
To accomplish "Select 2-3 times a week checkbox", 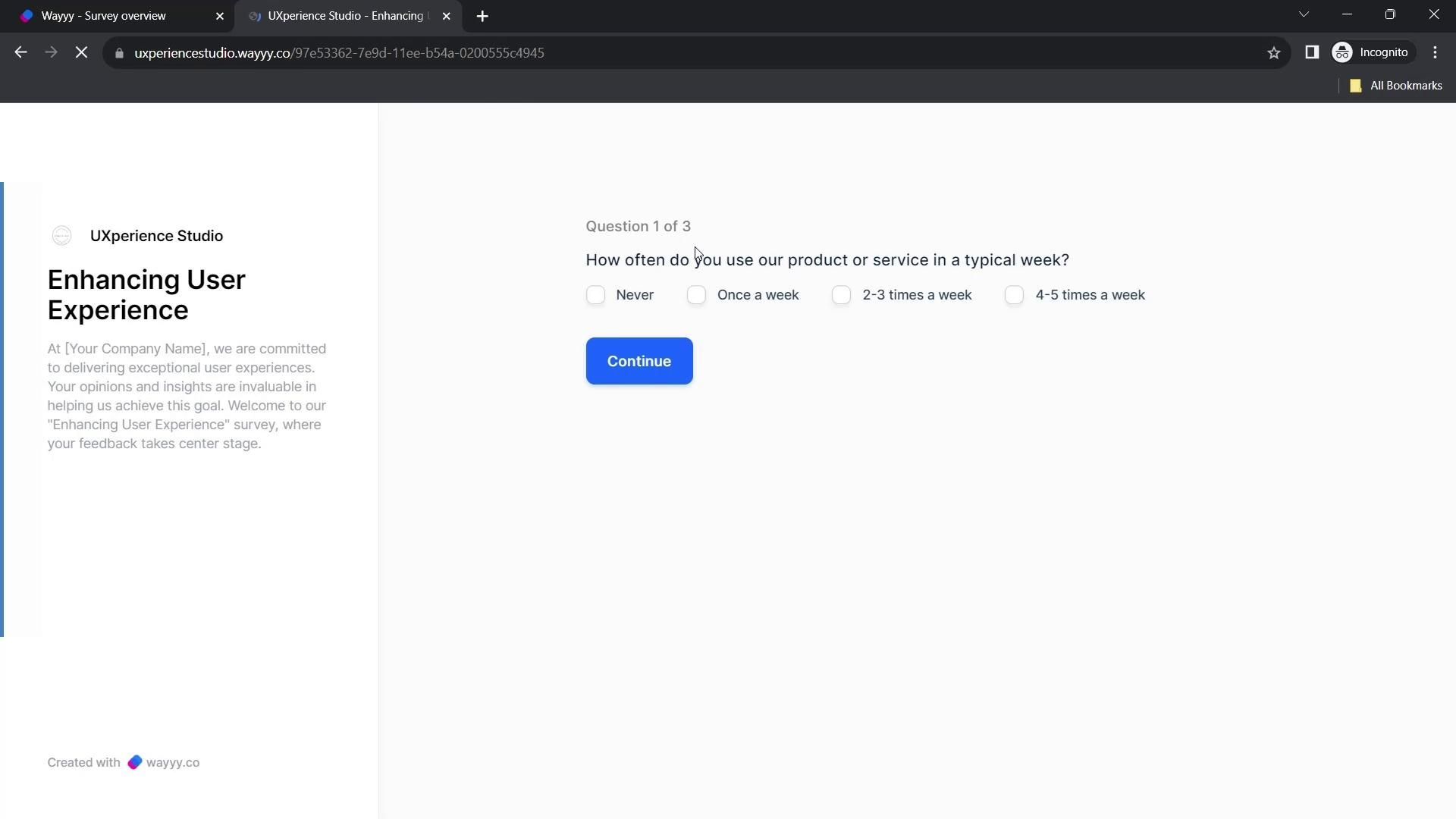I will pos(841,295).
